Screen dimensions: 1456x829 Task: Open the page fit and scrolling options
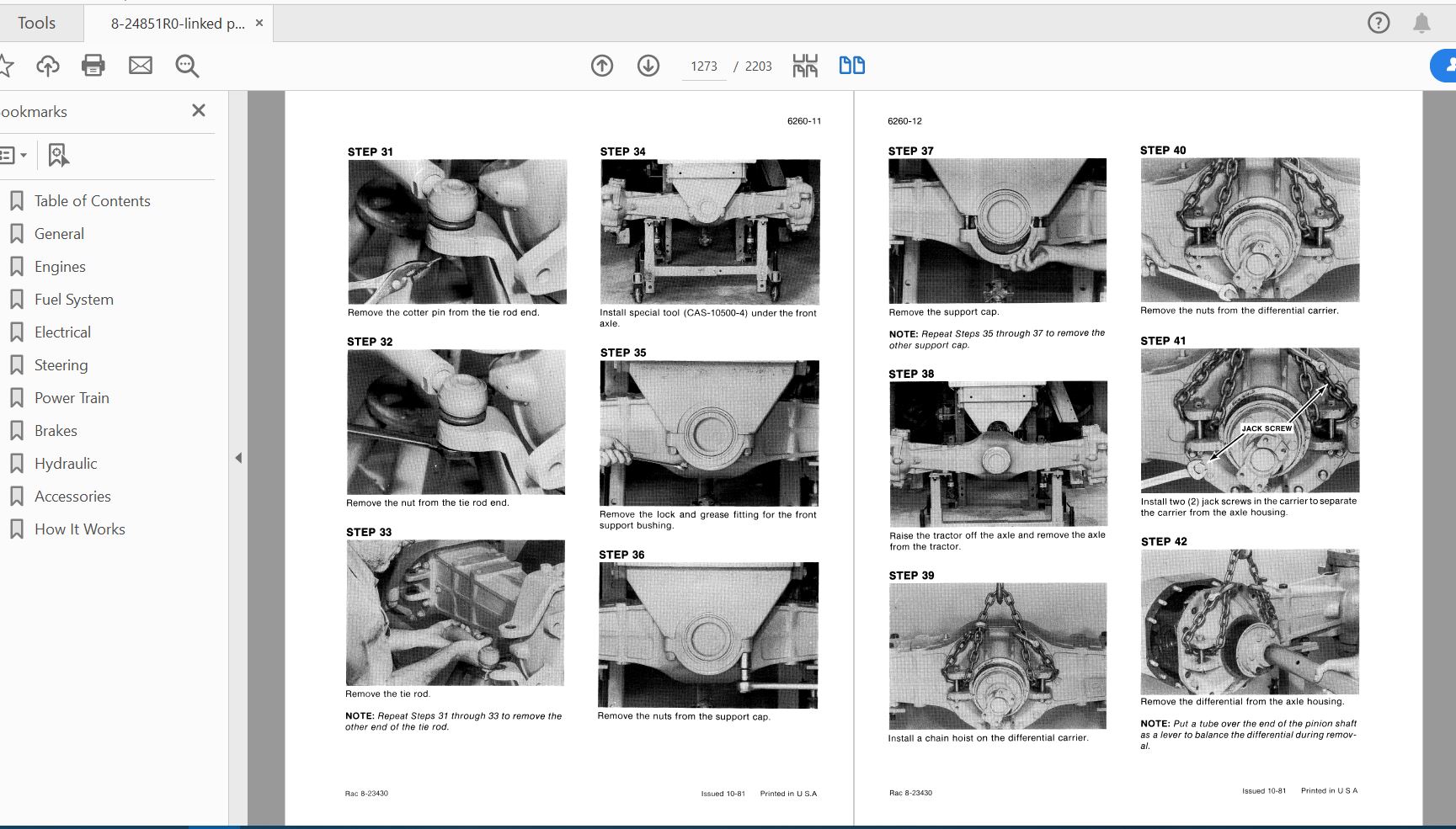pos(805,66)
